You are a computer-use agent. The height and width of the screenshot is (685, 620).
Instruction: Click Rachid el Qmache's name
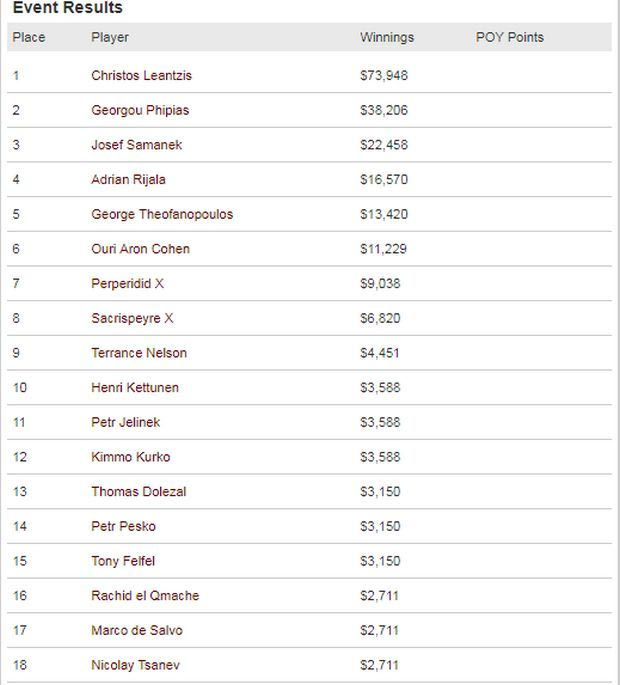(145, 596)
